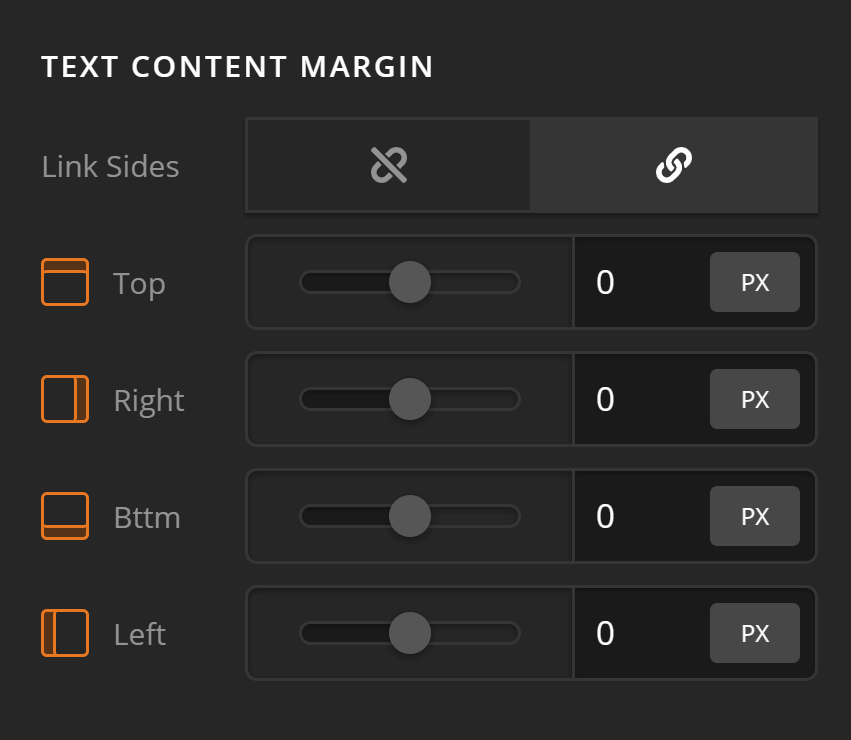This screenshot has width=851, height=740.
Task: Select the orange Top border glyph
Action: pyautogui.click(x=64, y=283)
